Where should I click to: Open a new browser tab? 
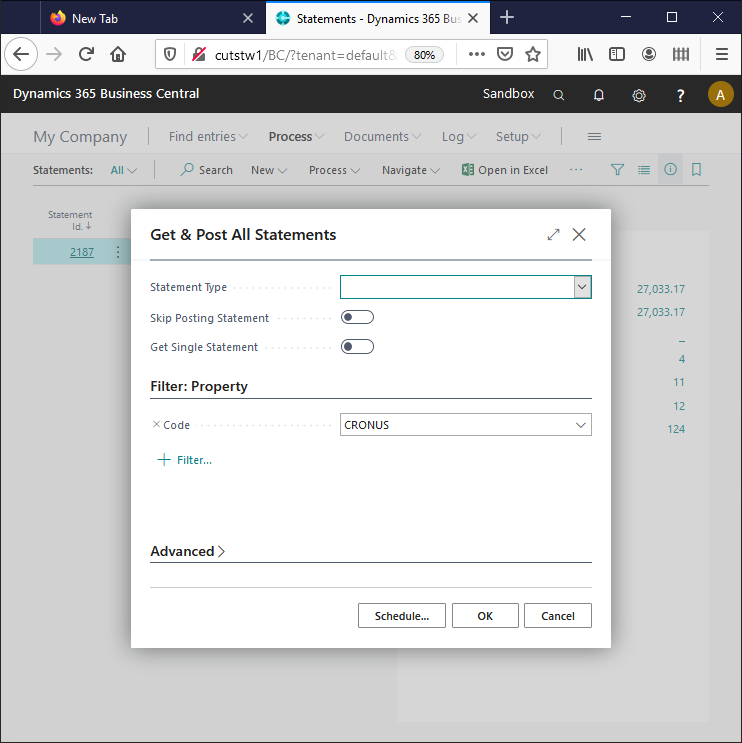tap(507, 18)
